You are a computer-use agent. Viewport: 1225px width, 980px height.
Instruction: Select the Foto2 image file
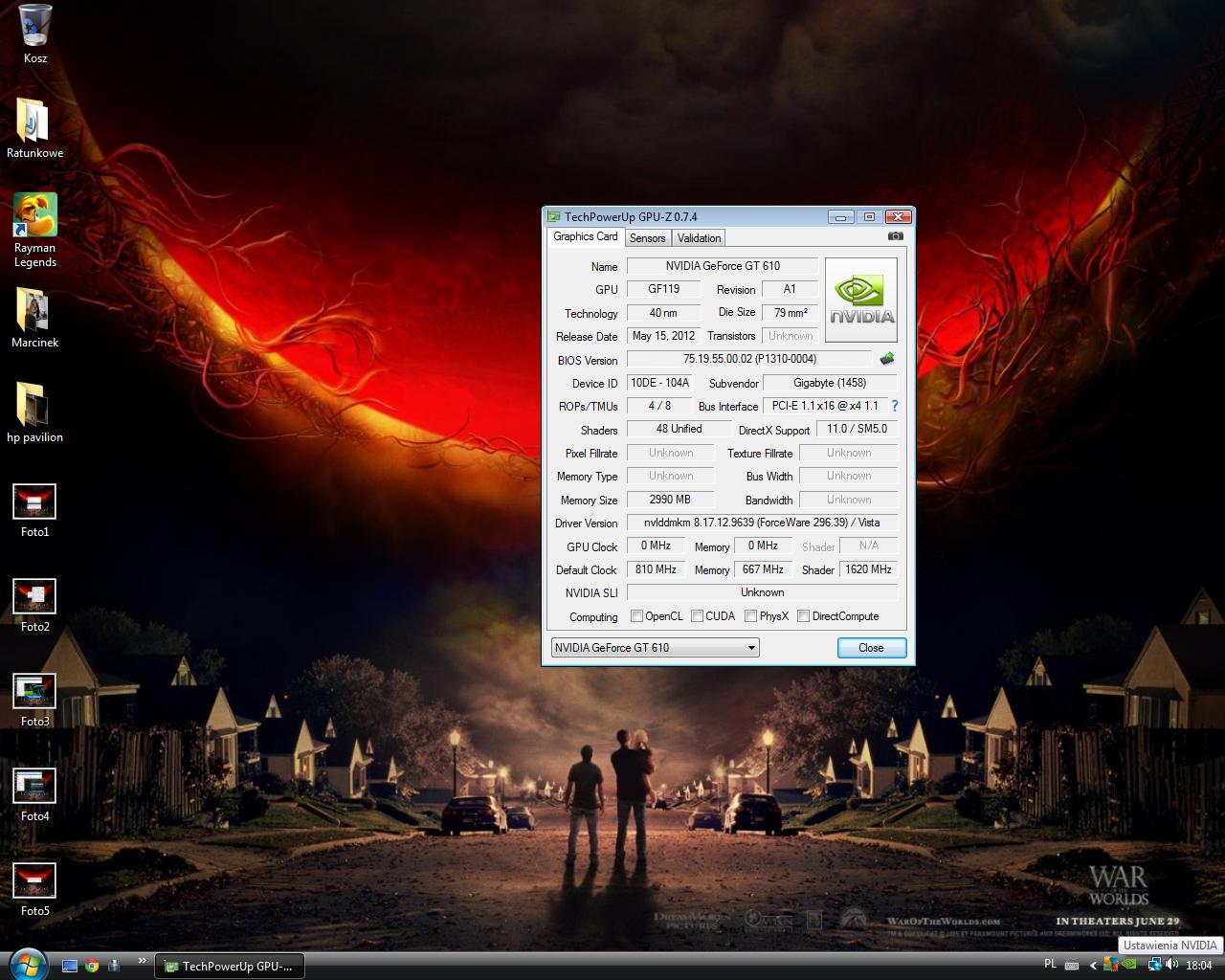click(x=35, y=606)
